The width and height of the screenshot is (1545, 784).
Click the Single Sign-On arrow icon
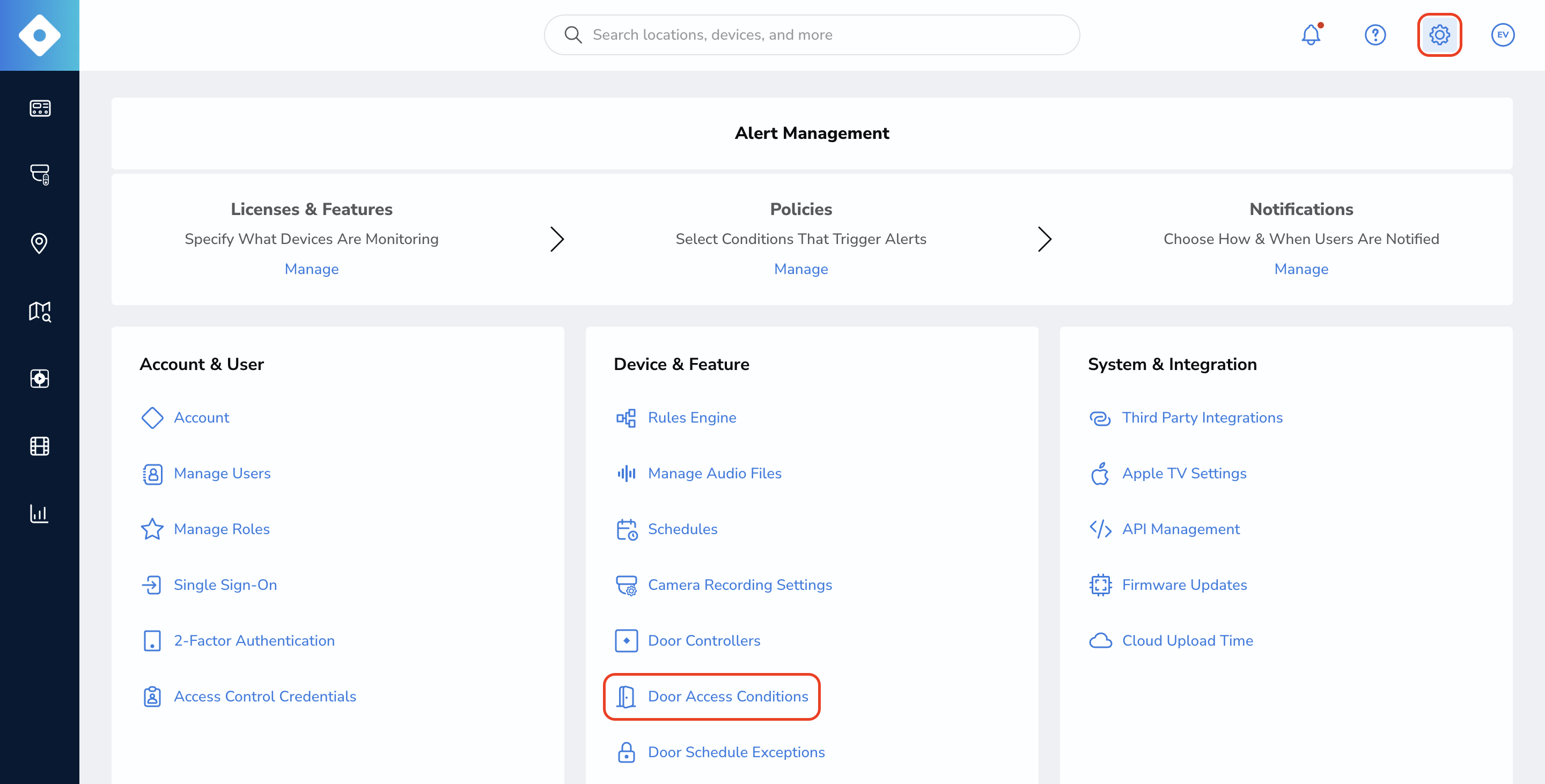point(152,585)
